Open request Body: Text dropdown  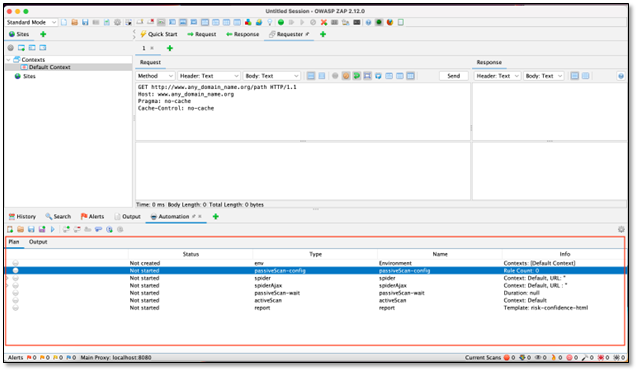[x=271, y=76]
